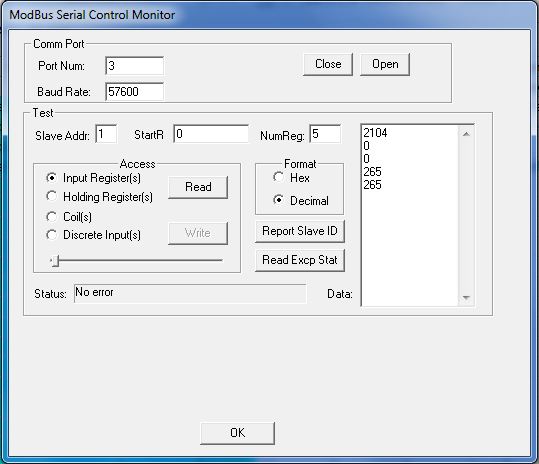Click the NumReg input field
This screenshot has width=539, height=464.
[325, 134]
